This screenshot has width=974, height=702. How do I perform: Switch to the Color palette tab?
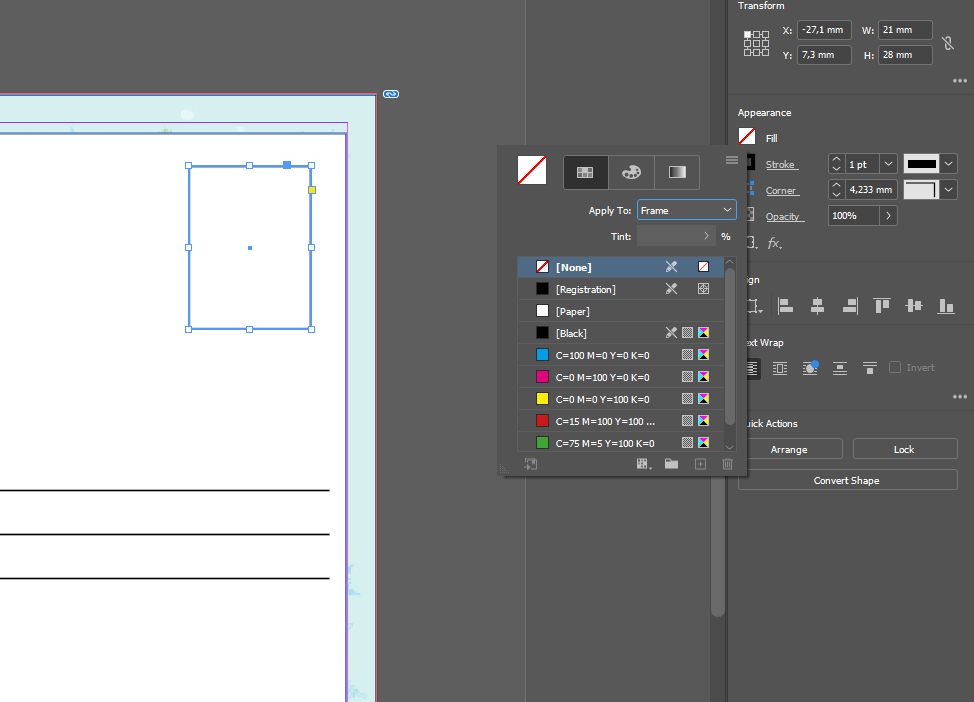(x=631, y=172)
